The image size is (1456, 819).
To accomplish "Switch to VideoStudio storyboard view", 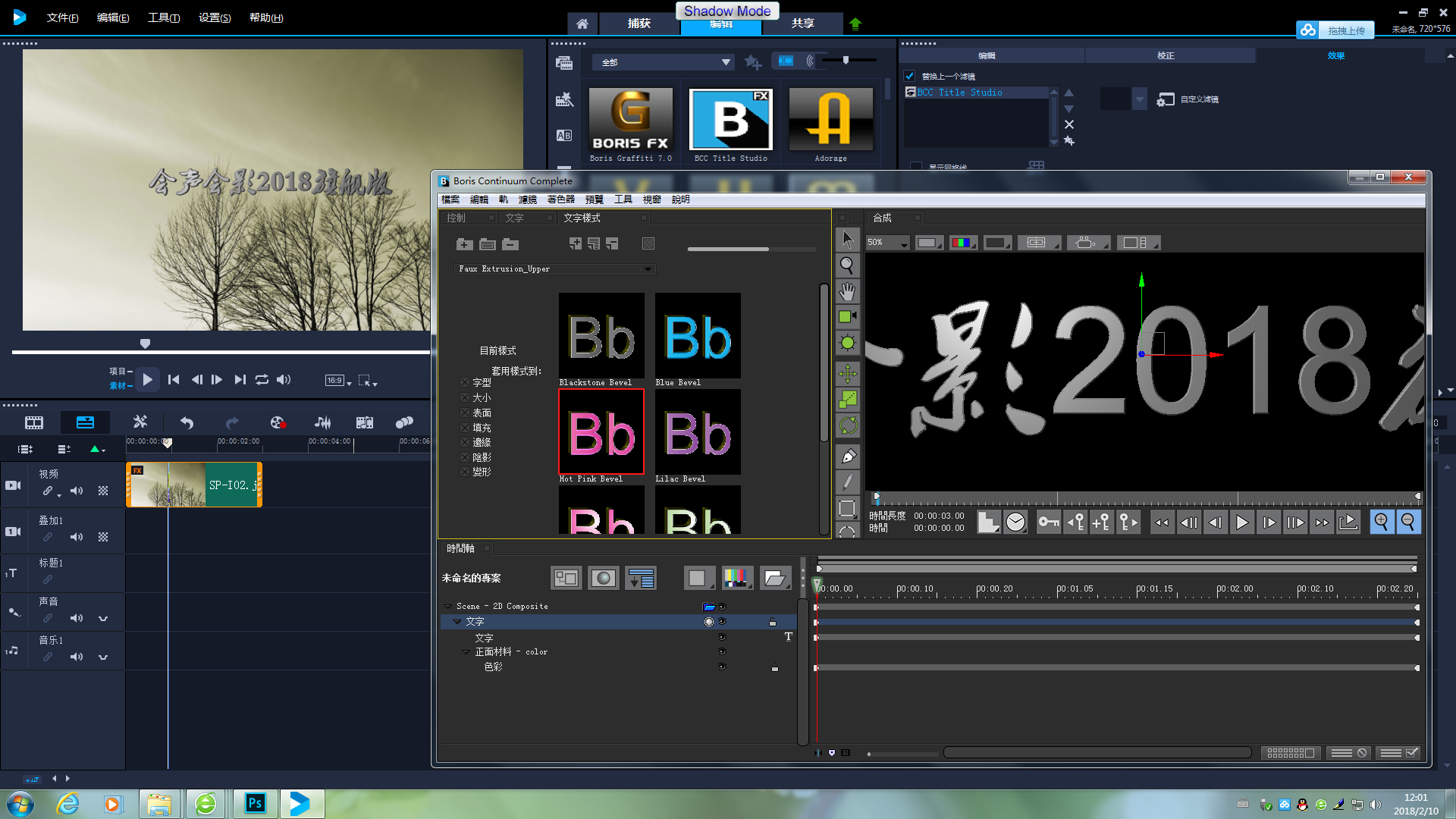I will point(34,422).
